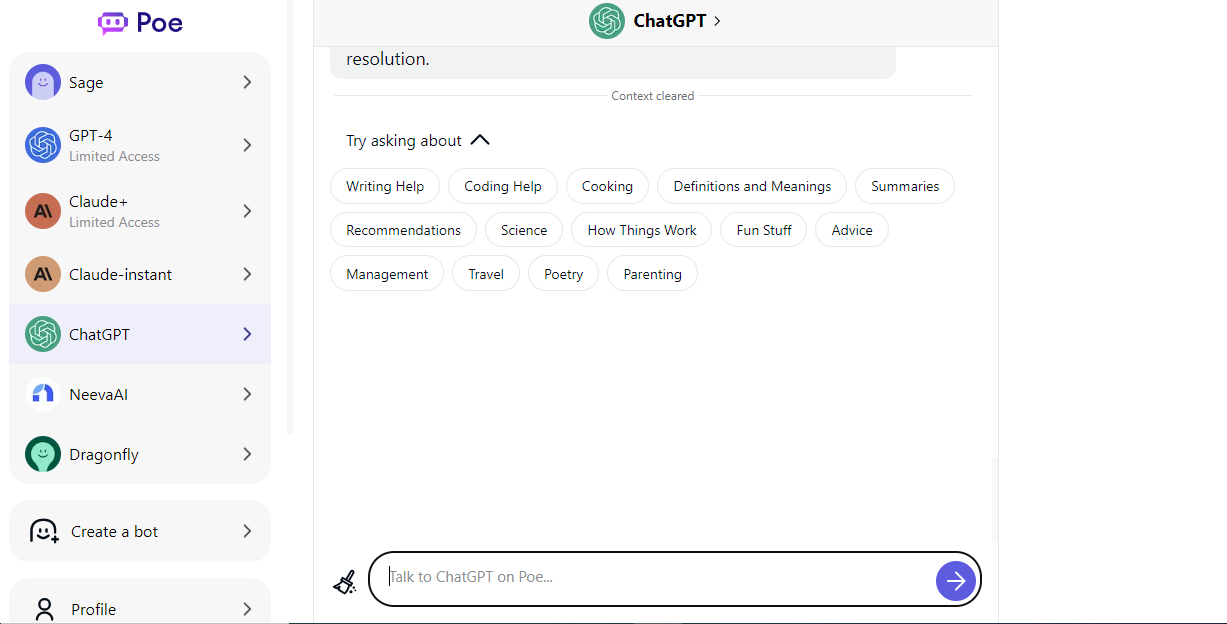Click chevron next to ChatGPT in sidebar
The image size is (1227, 624).
247,334
